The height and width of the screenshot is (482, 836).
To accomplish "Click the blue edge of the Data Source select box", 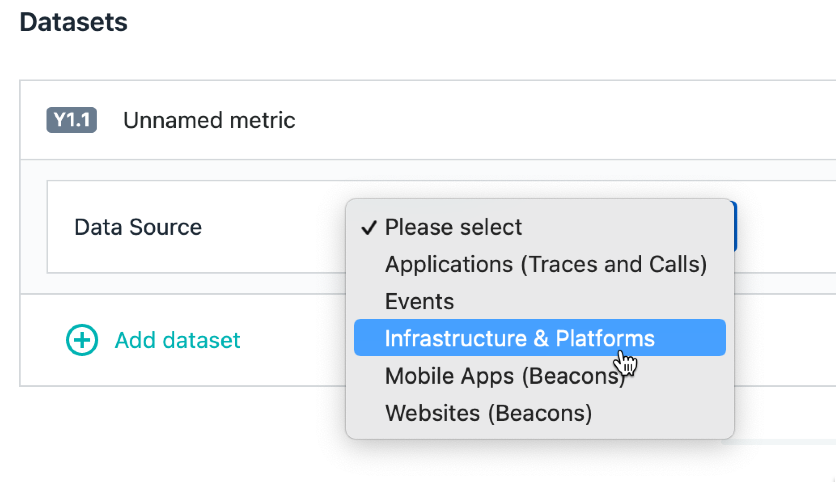I will click(x=735, y=227).
